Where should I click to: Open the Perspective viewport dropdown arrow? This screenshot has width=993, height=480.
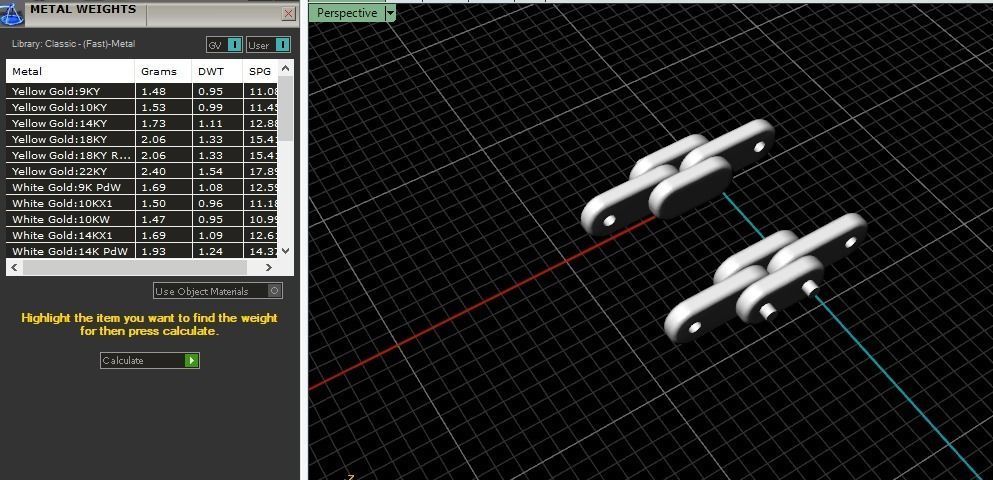click(390, 13)
